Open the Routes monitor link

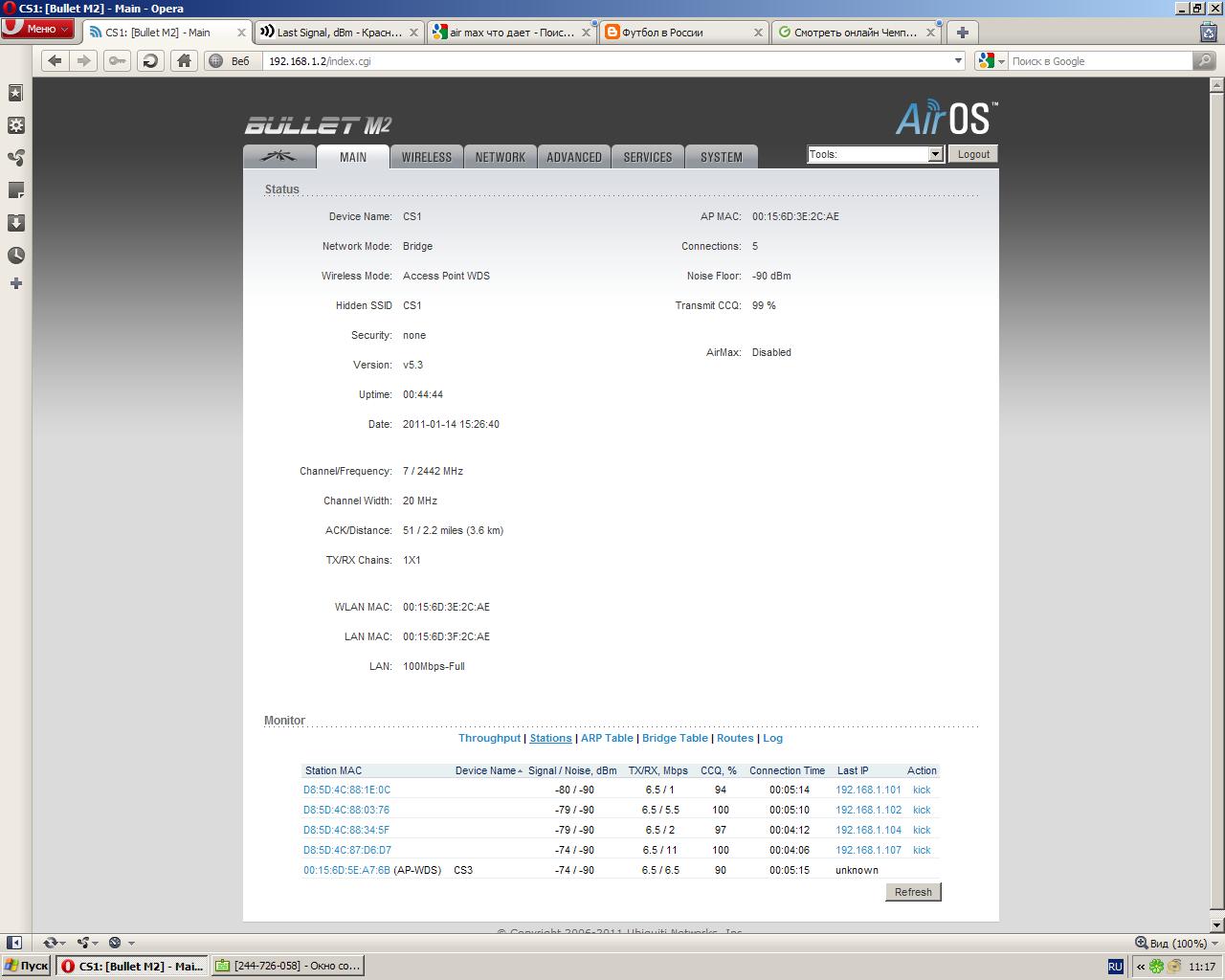tap(735, 738)
